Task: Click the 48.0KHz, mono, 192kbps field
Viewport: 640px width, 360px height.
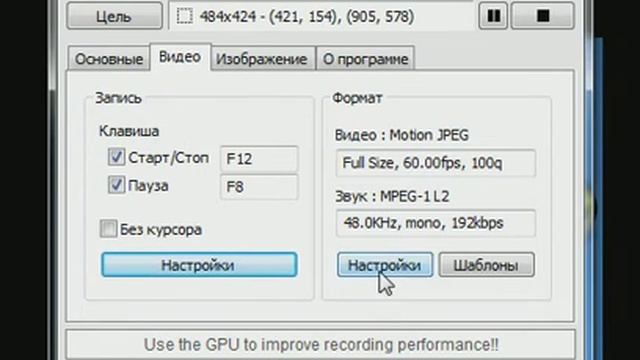Action: 436,223
